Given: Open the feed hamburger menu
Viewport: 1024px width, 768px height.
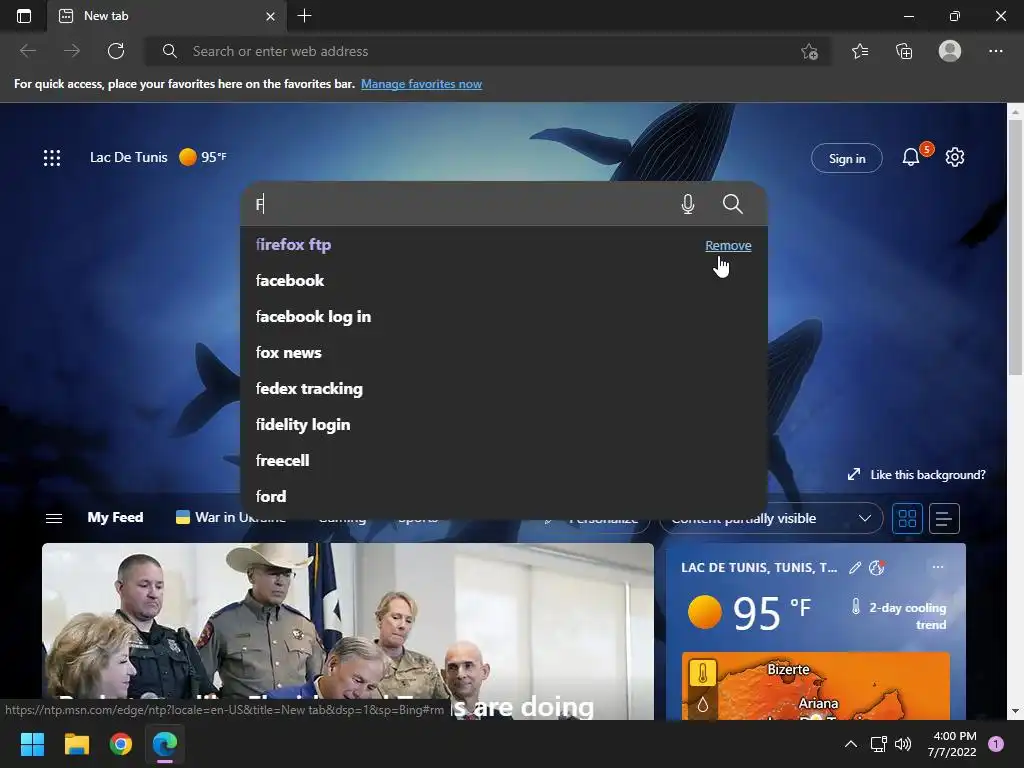Looking at the screenshot, I should (x=54, y=518).
